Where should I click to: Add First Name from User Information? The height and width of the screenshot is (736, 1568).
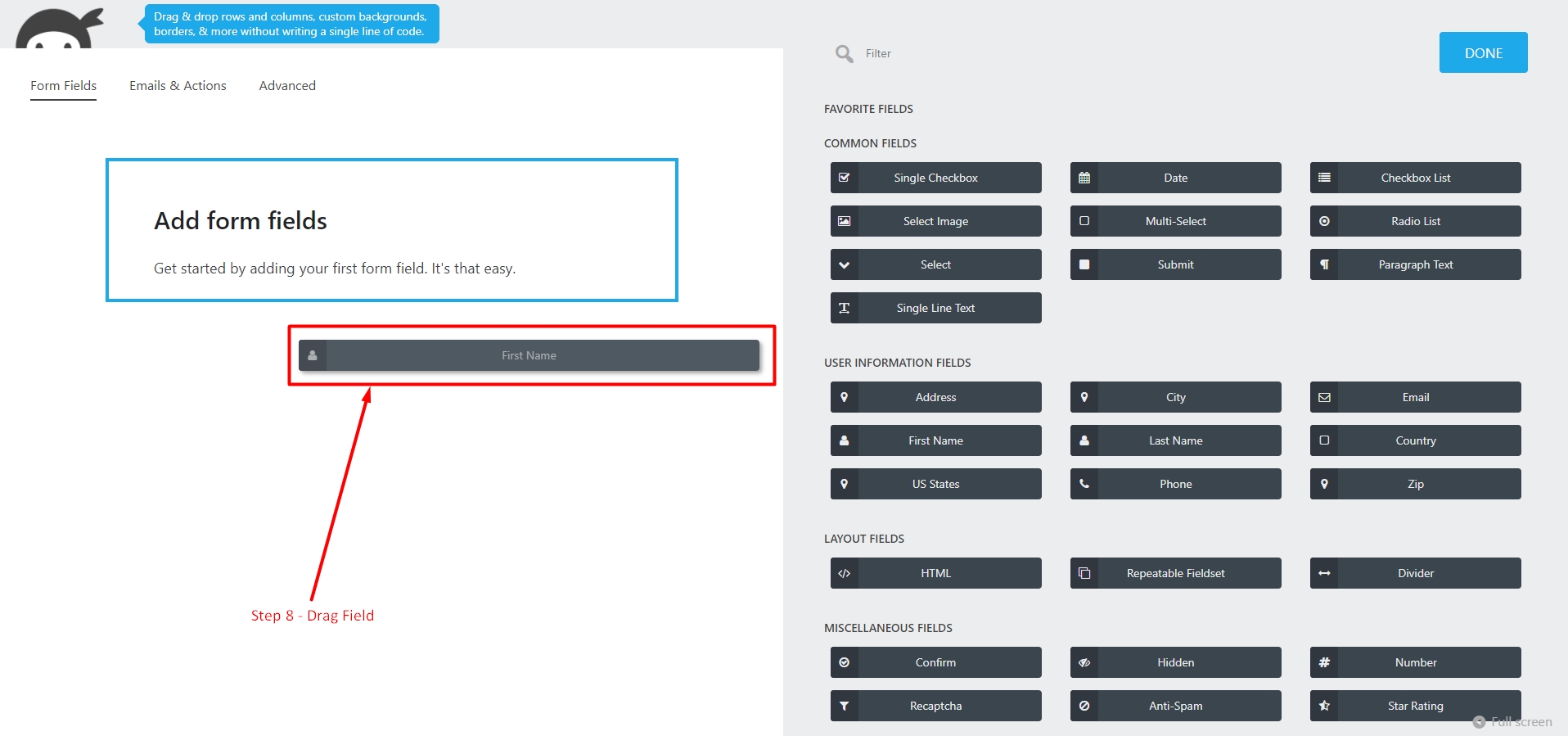click(x=935, y=440)
